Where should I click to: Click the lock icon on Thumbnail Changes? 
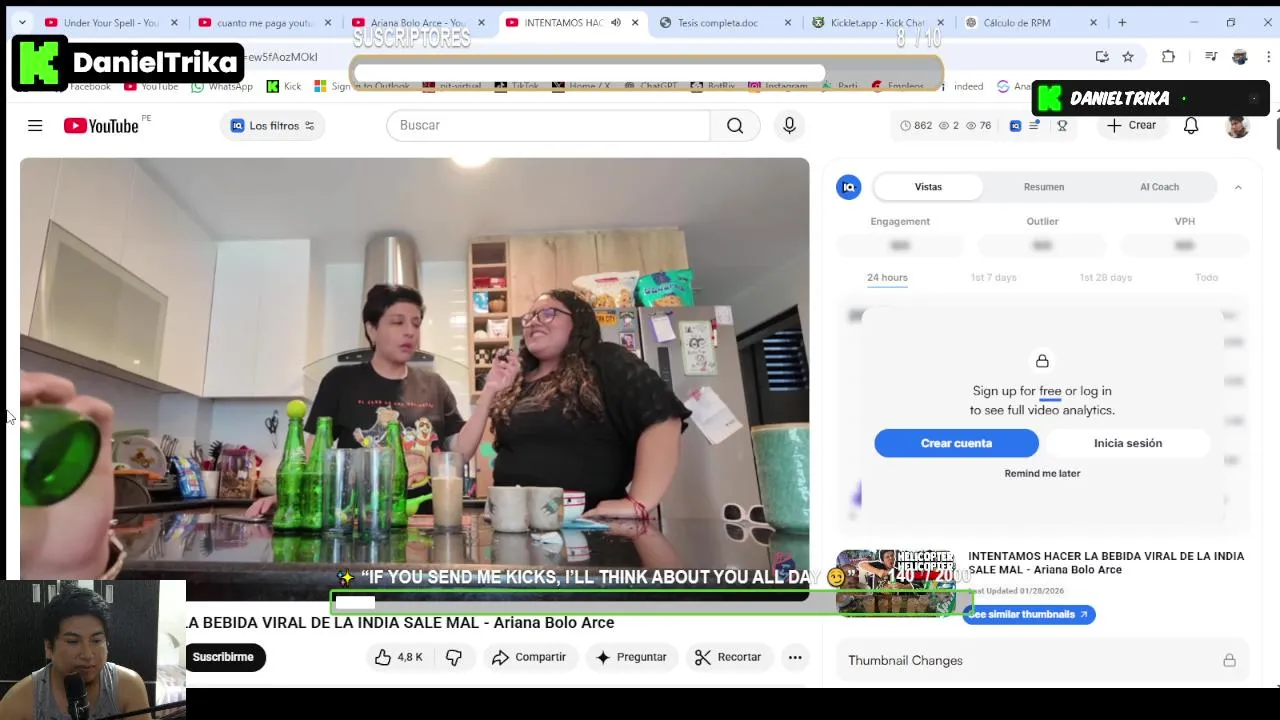click(1229, 661)
